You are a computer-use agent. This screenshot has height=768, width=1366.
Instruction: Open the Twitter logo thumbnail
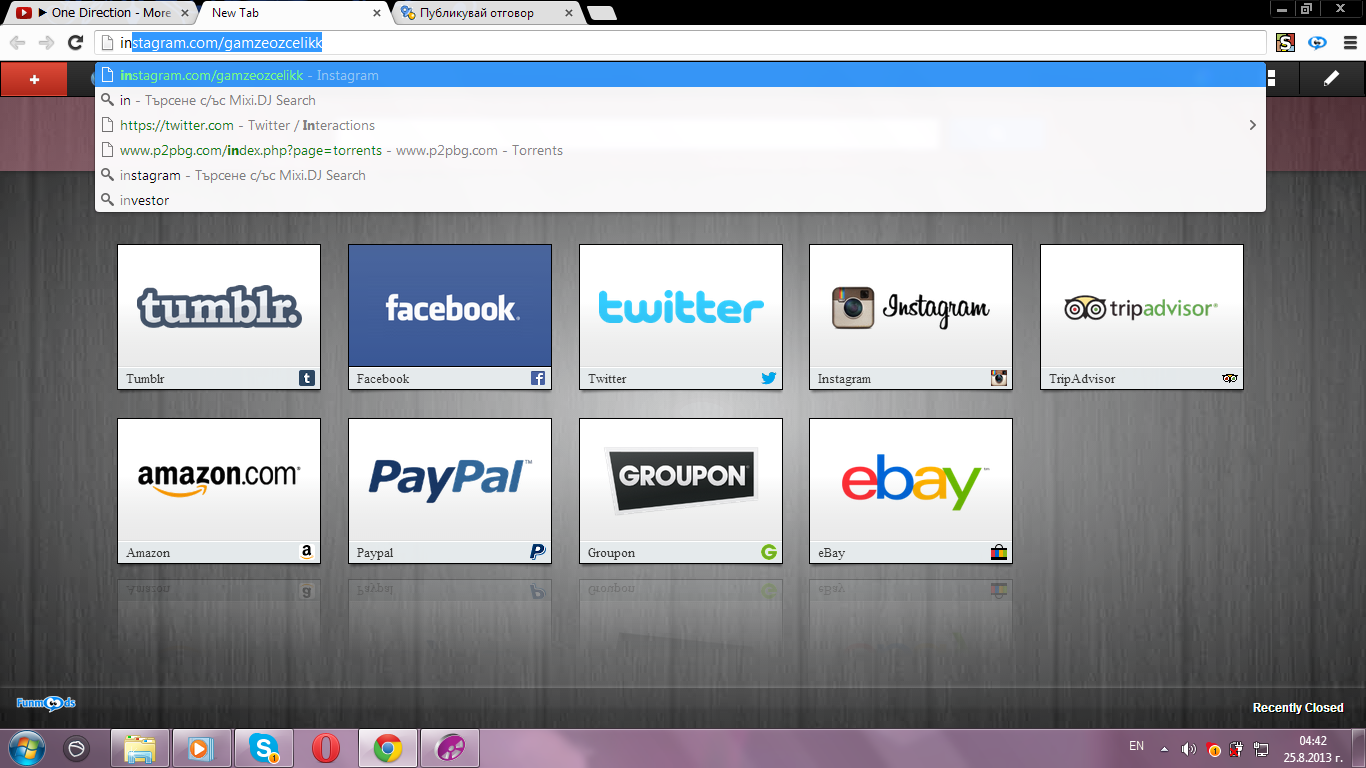681,306
